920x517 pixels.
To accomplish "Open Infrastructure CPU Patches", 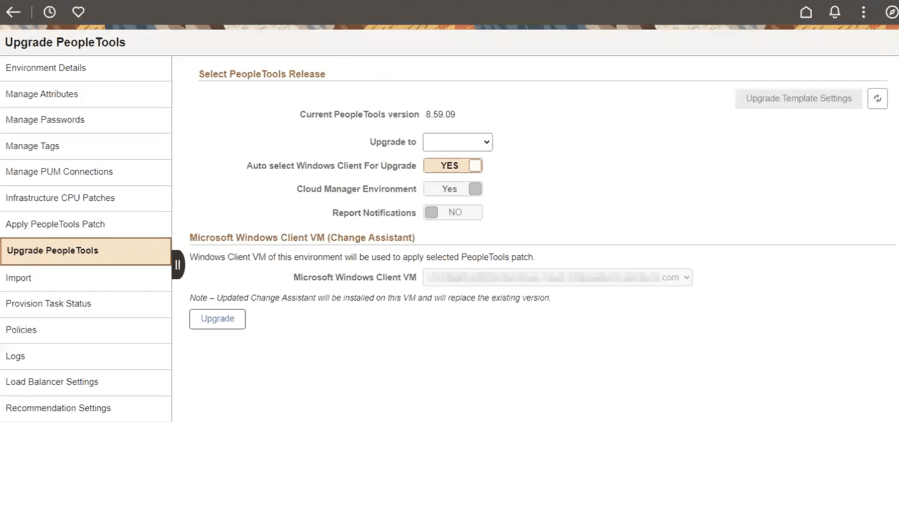I will (x=86, y=198).
